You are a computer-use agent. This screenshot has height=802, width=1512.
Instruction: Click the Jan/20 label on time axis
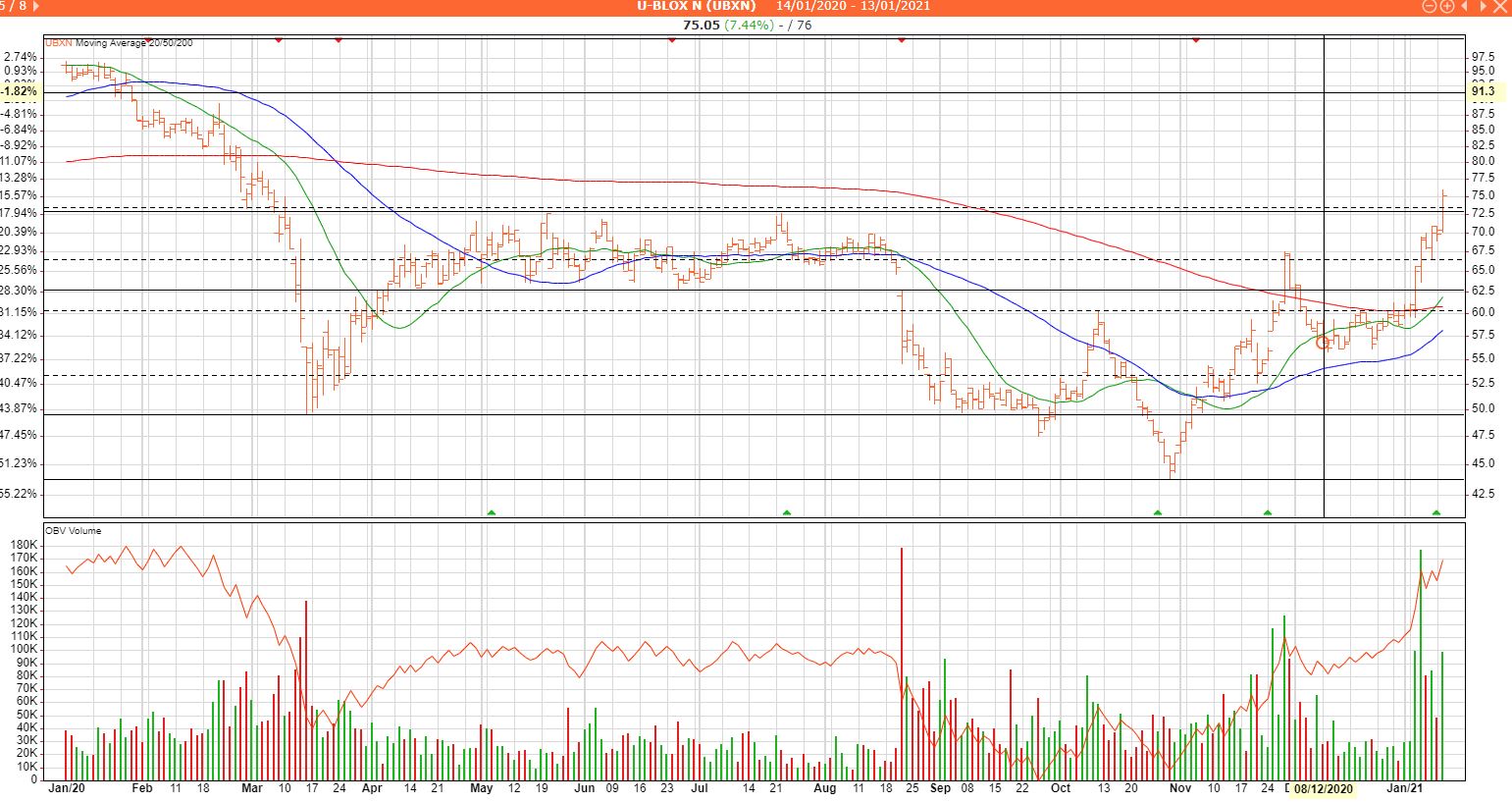[x=65, y=788]
